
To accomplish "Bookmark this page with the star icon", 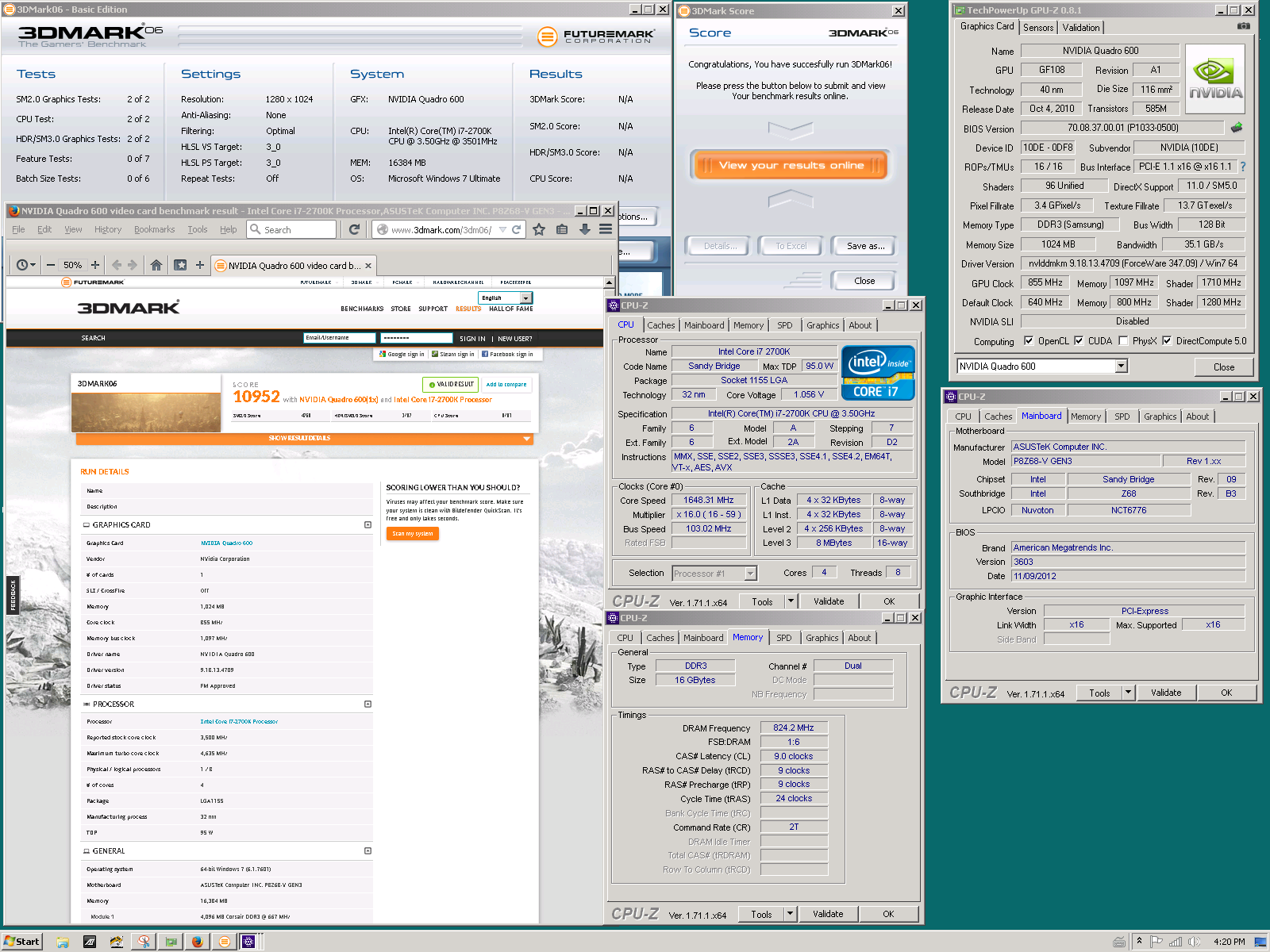I will tap(539, 229).
